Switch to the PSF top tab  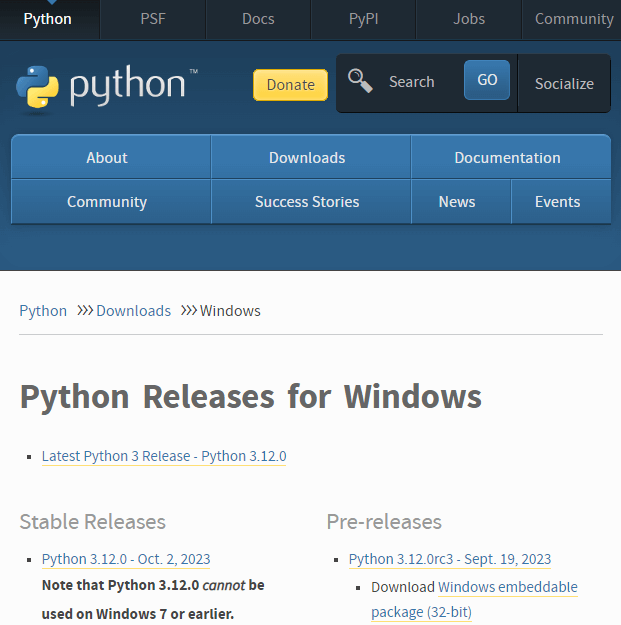153,19
